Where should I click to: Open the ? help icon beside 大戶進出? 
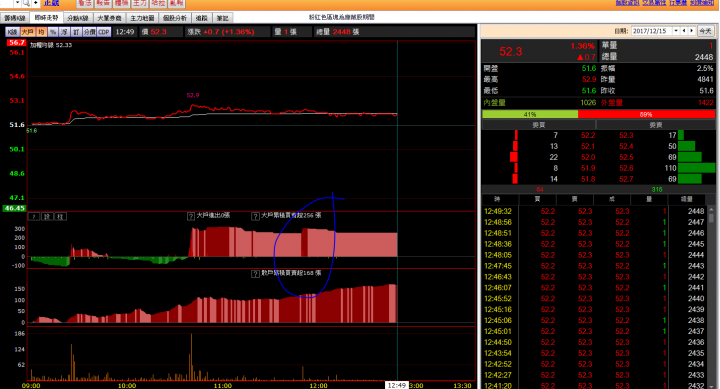point(191,216)
